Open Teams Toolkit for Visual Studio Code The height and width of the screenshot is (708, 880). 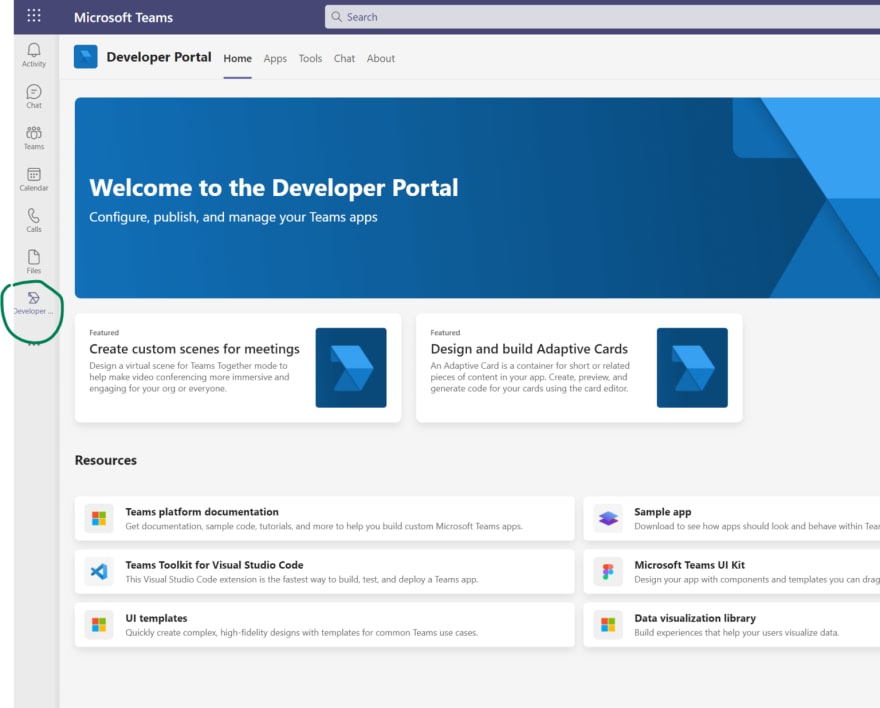coord(324,572)
